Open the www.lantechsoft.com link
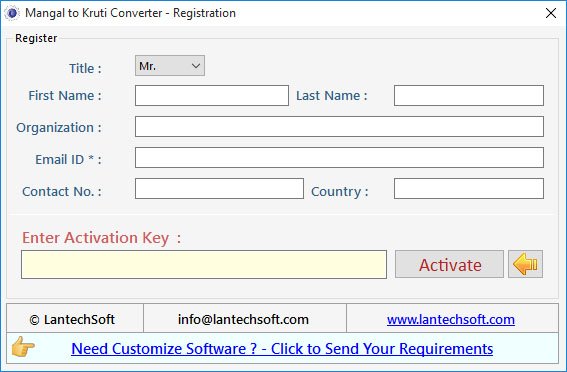This screenshot has height=372, width=567. (x=451, y=320)
